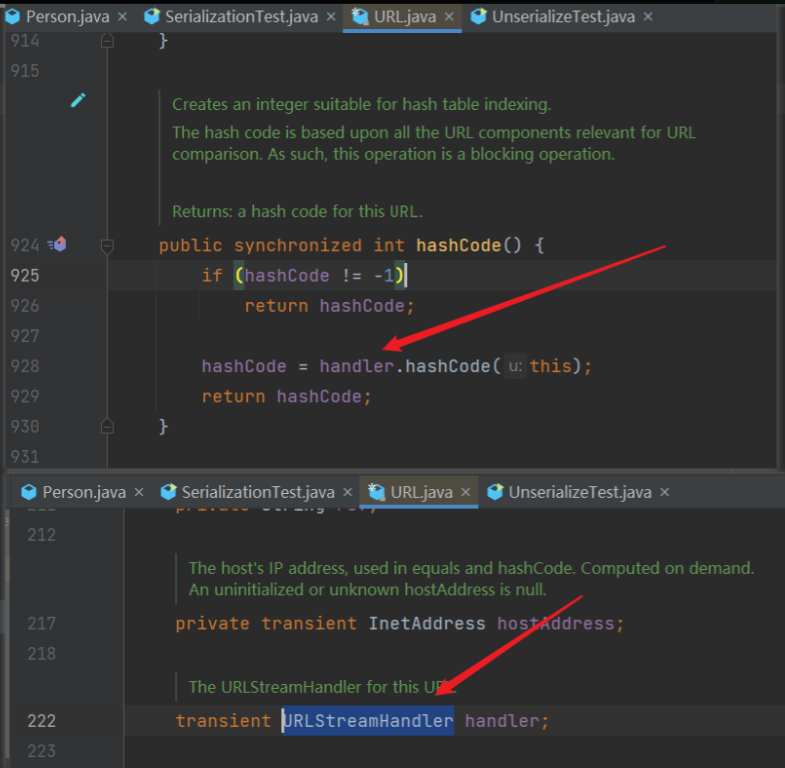The width and height of the screenshot is (785, 768).
Task: Click 'private' keyword at line 217
Action: coord(212,623)
